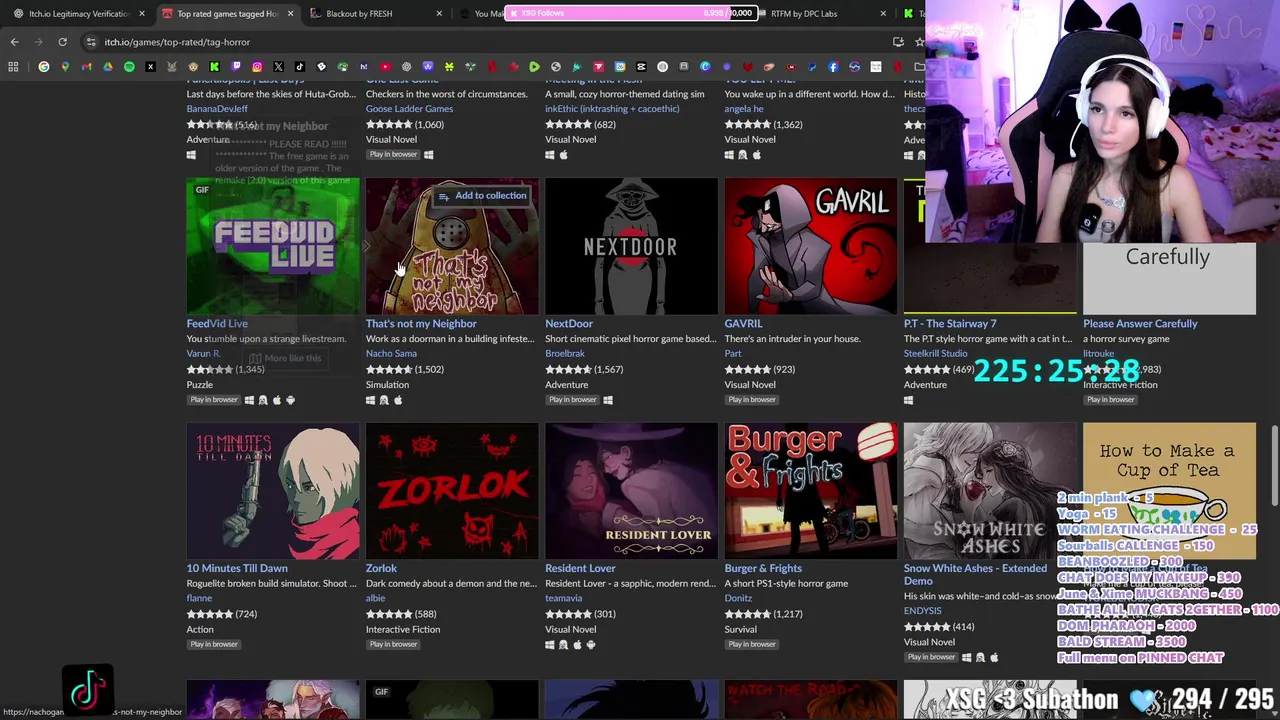Open That's not my Neighbor title link
This screenshot has height=720, width=1280.
pos(421,324)
